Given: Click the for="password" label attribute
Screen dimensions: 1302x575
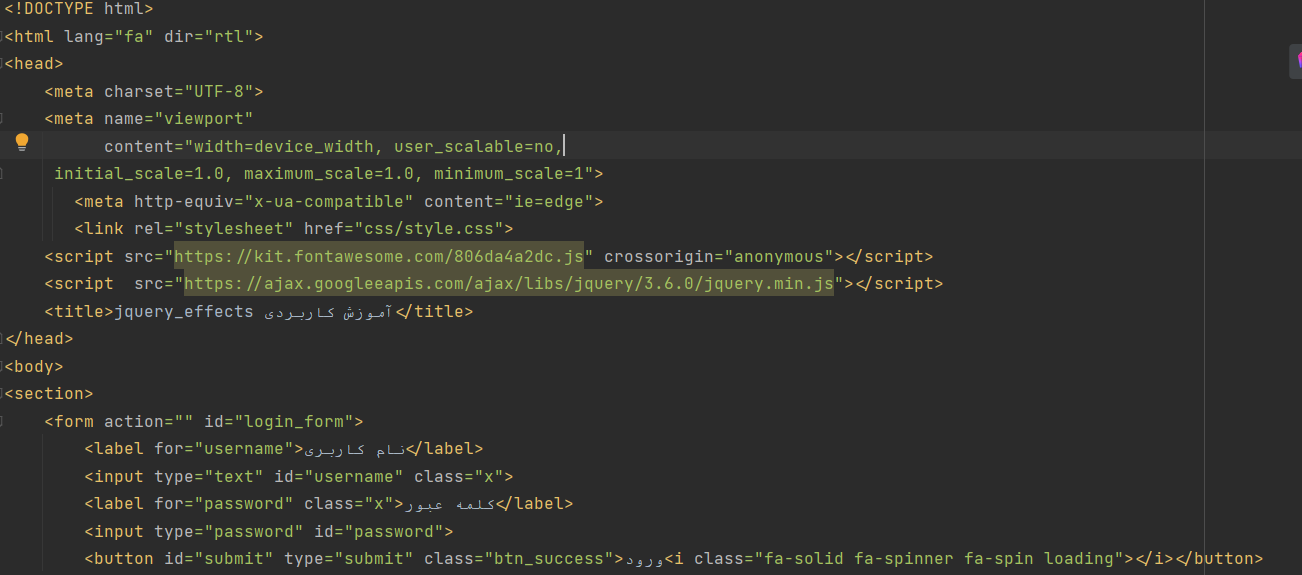Looking at the screenshot, I should (224, 504).
